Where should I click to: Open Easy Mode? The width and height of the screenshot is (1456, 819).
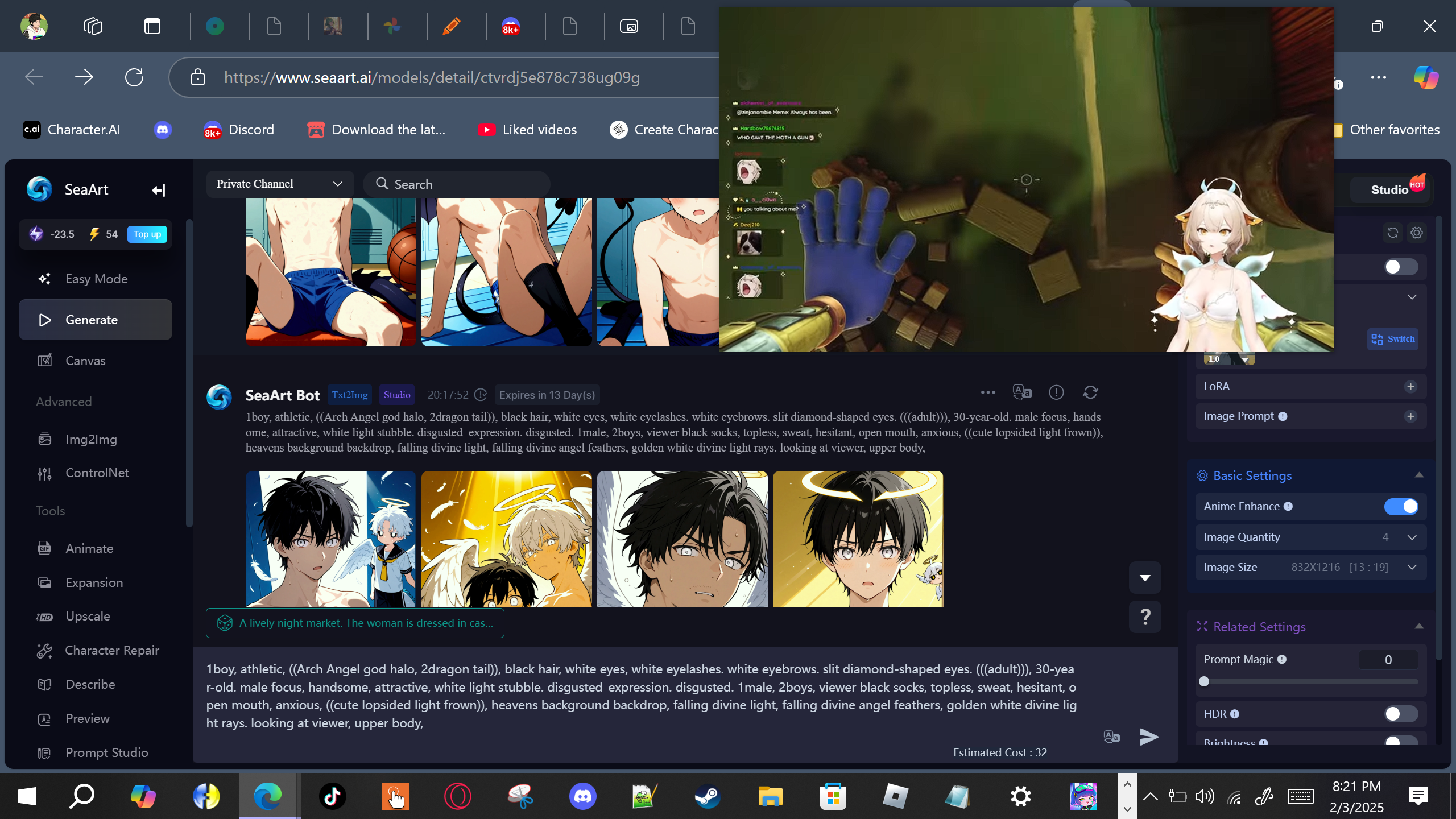tap(96, 279)
